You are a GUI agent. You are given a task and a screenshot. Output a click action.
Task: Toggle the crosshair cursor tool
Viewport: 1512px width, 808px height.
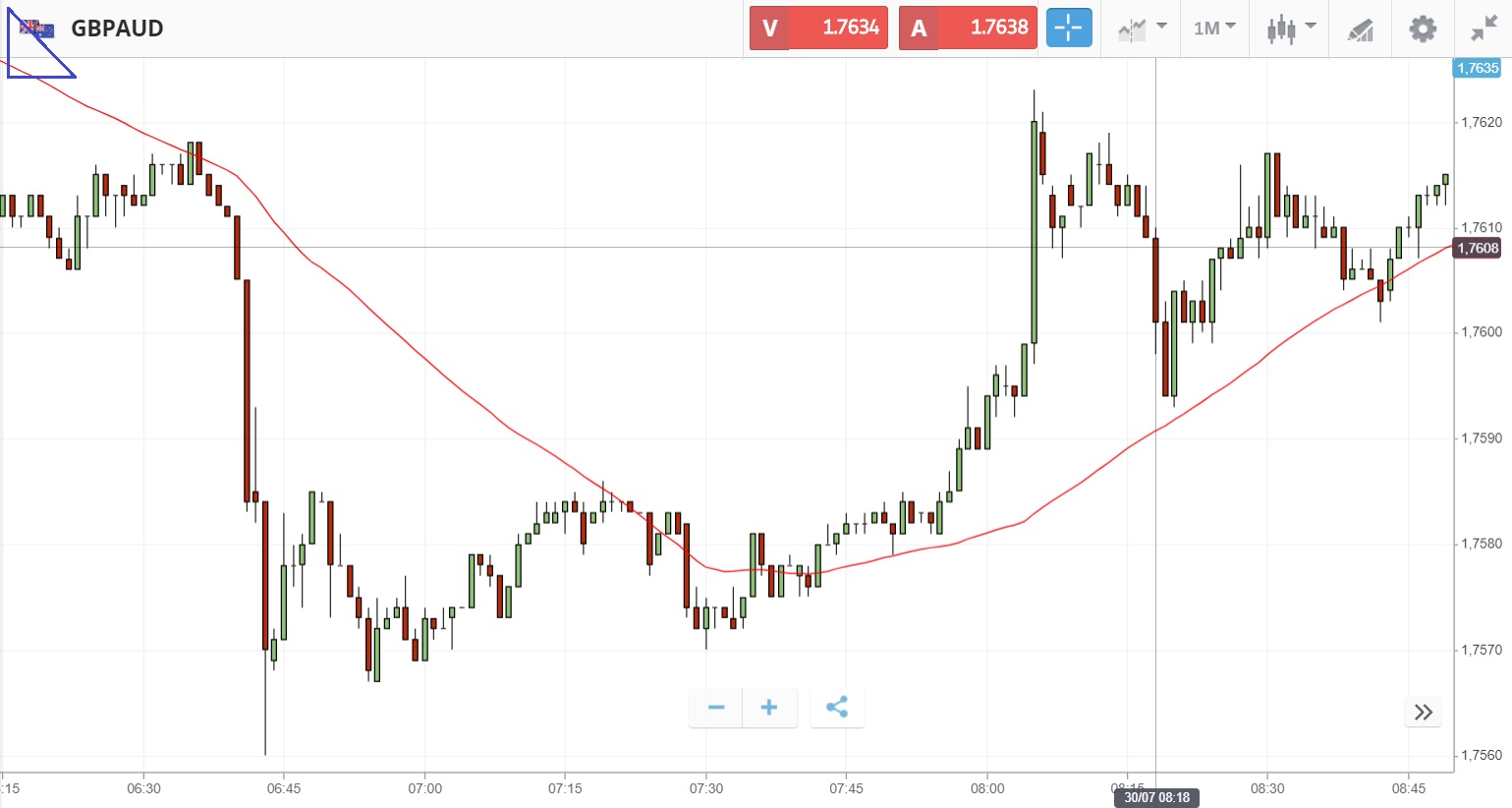[x=1068, y=29]
